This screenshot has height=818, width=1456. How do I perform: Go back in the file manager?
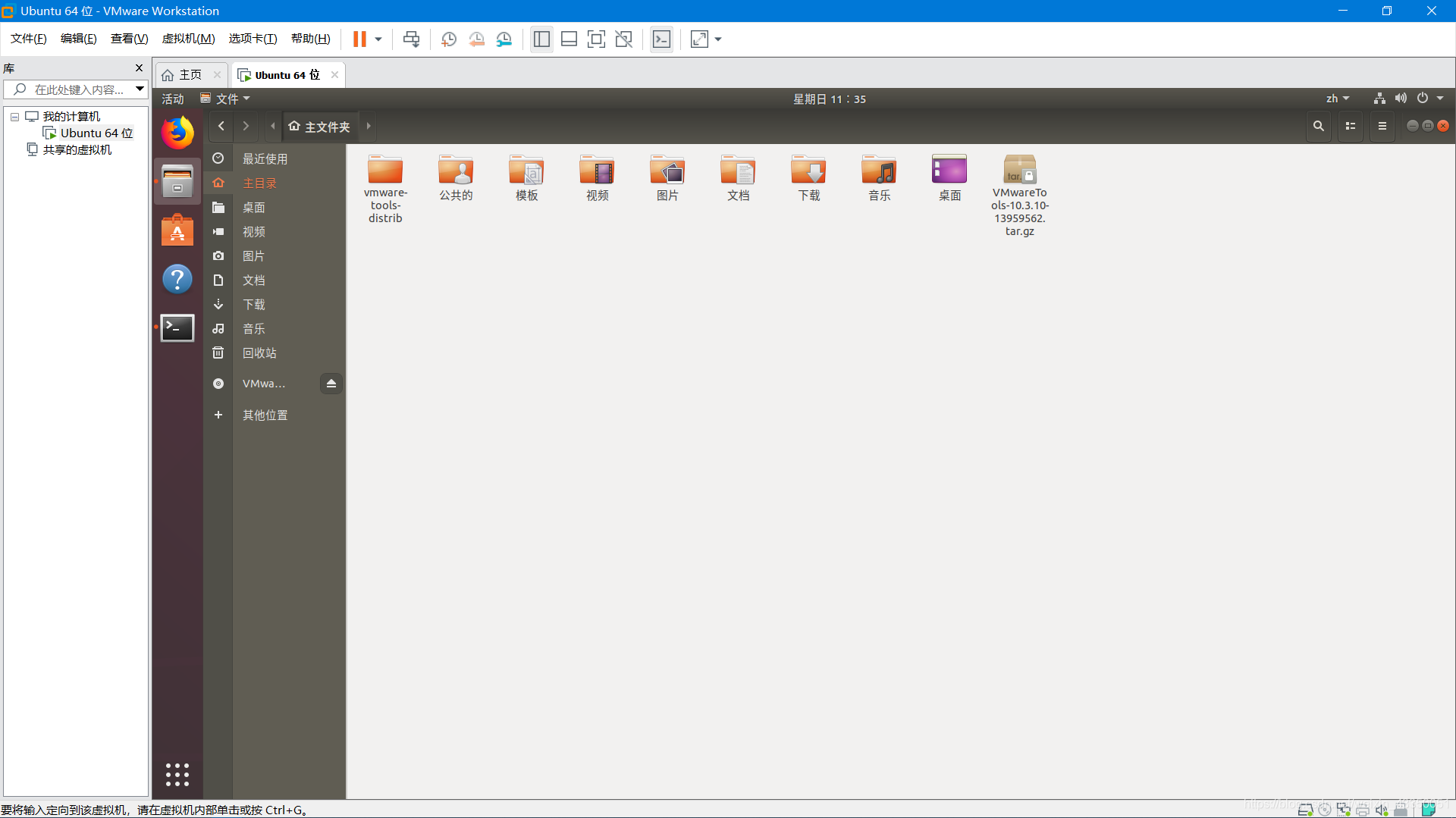[x=221, y=127]
